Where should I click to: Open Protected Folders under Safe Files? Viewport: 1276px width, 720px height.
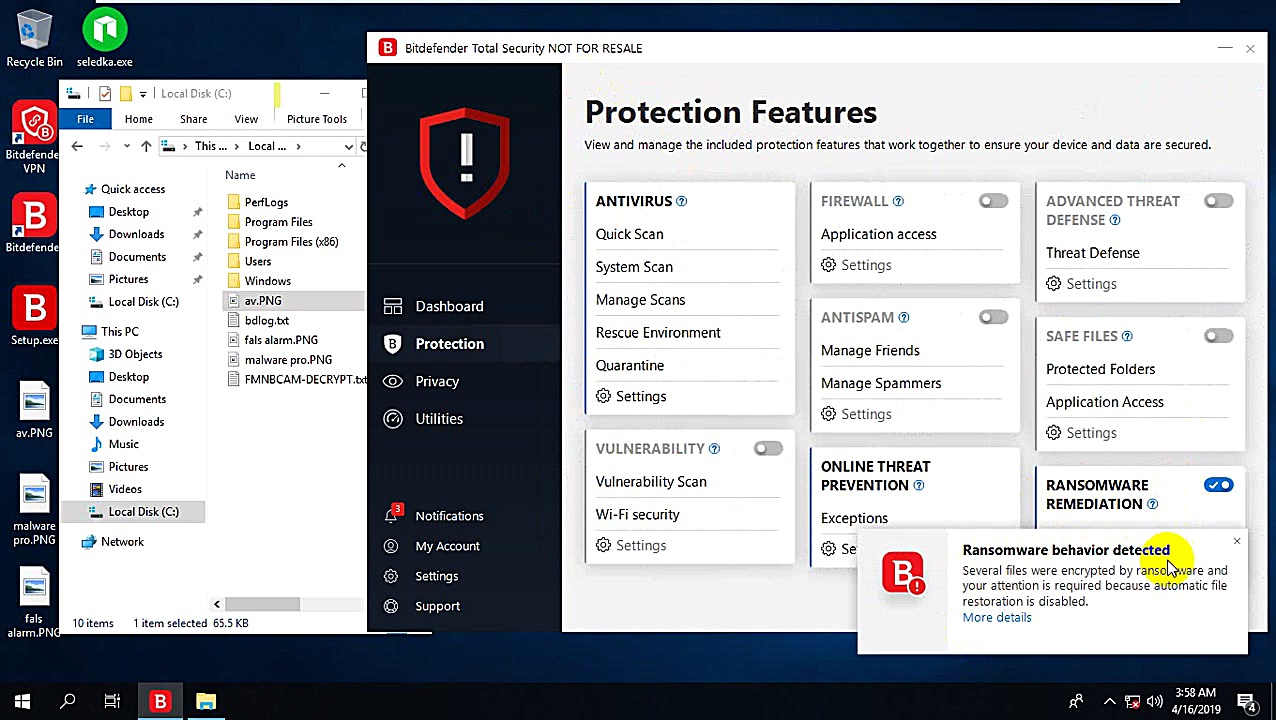pos(1100,369)
